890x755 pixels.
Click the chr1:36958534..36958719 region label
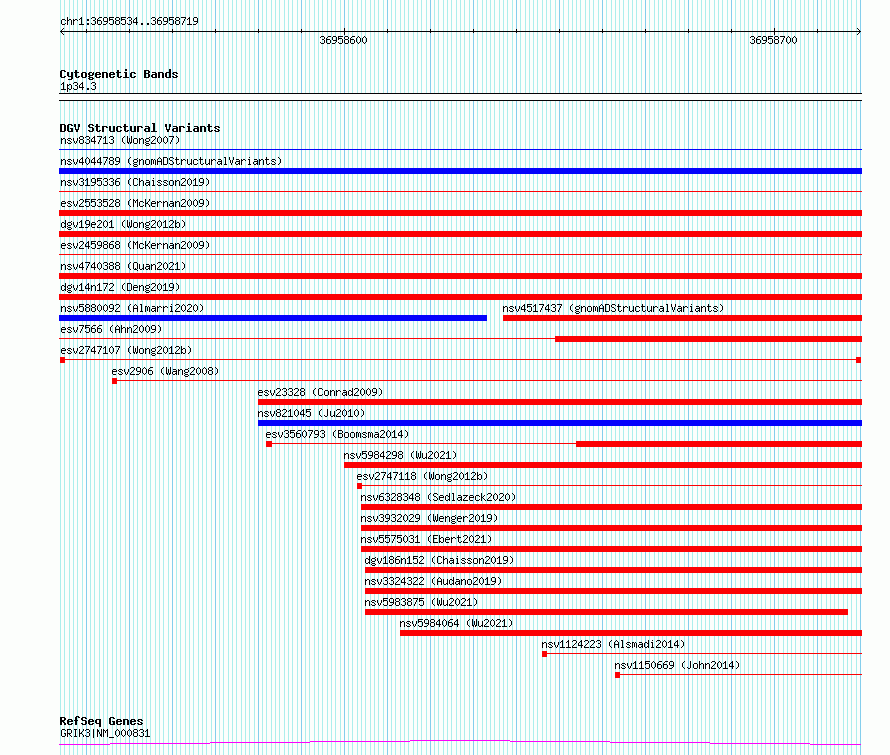[129, 21]
